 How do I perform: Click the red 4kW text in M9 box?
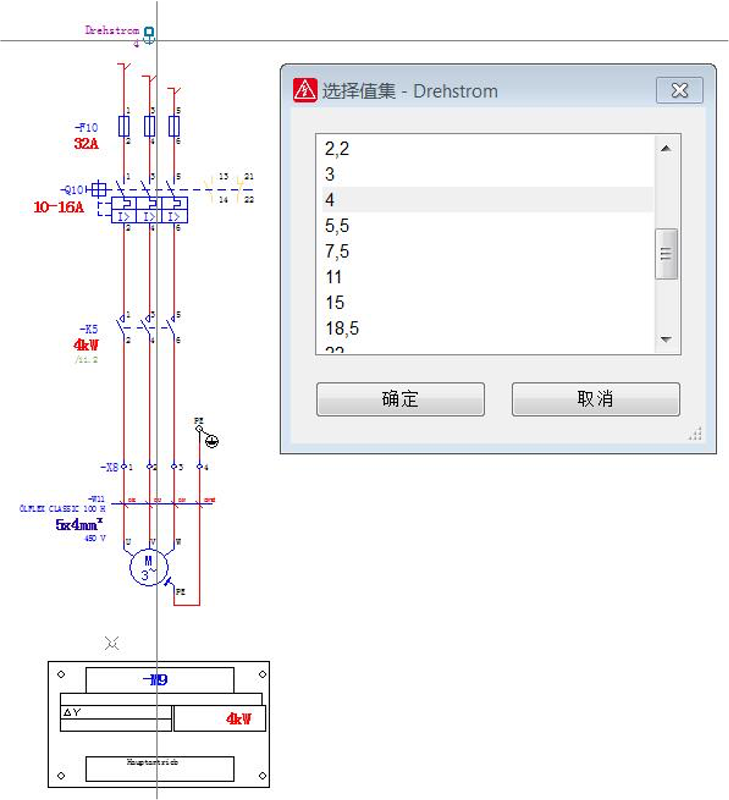click(238, 719)
